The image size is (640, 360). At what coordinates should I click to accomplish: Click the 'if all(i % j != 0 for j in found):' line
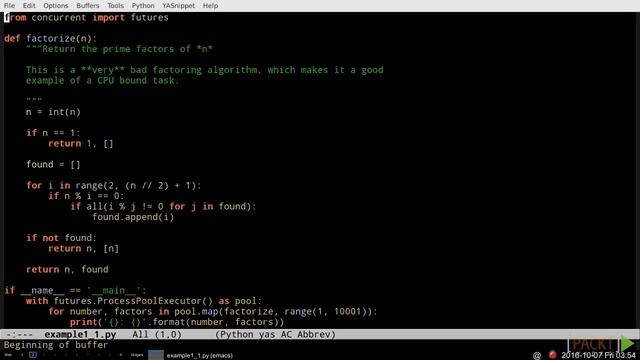coord(163,206)
